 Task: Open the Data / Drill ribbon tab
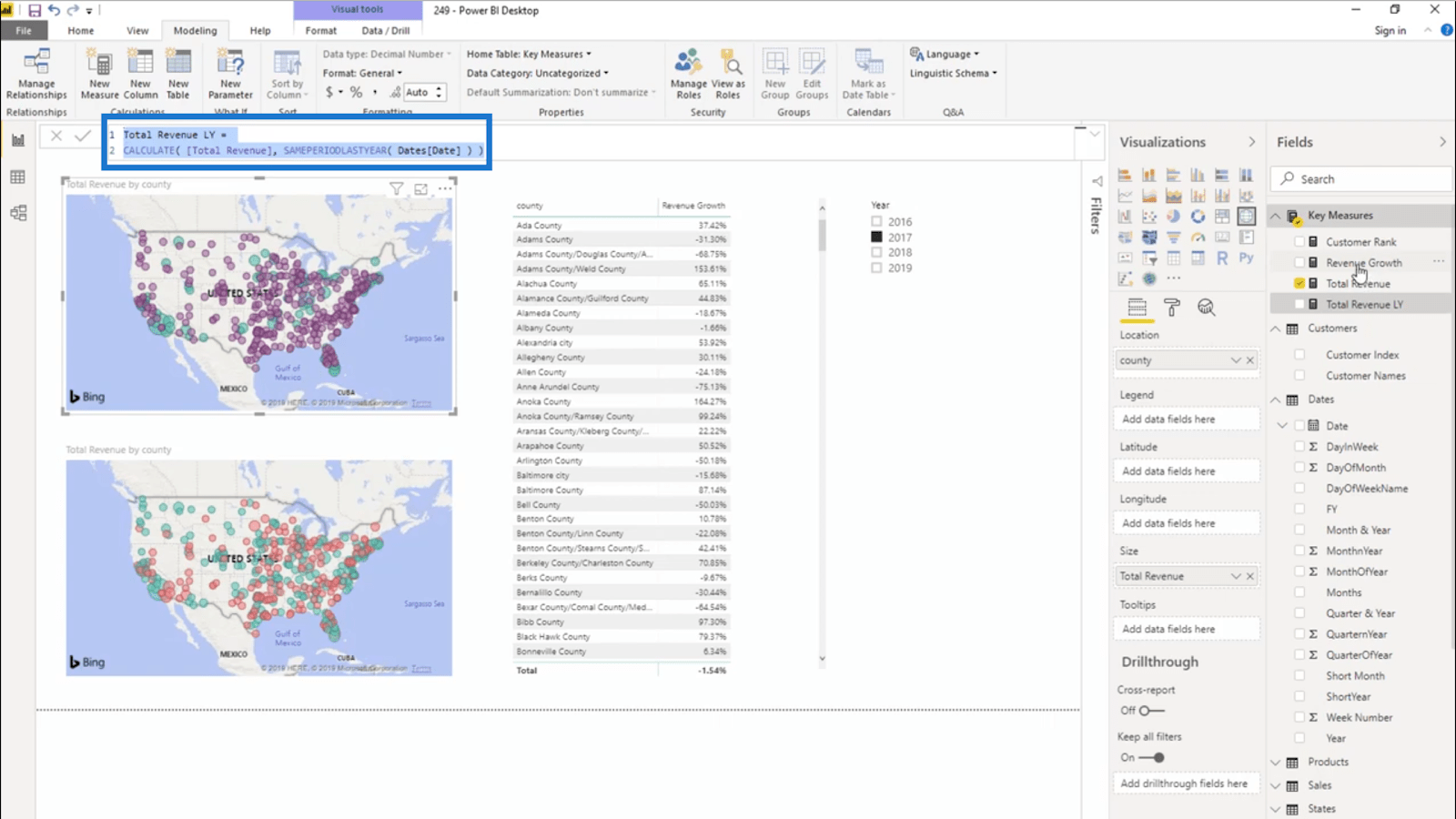(x=386, y=30)
